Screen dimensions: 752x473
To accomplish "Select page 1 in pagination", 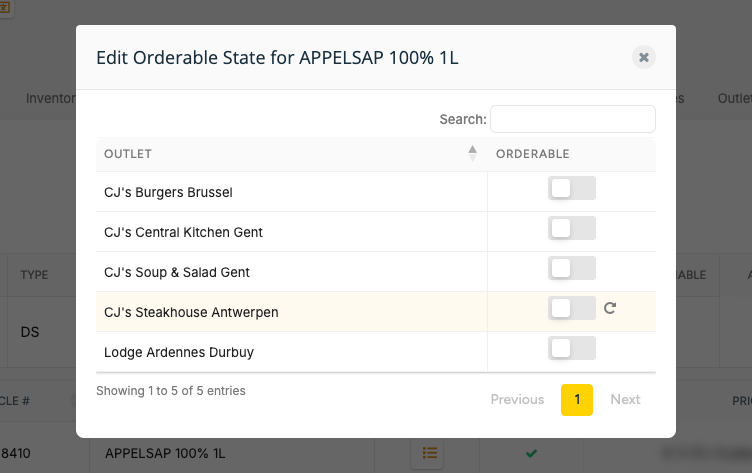I will pos(577,400).
